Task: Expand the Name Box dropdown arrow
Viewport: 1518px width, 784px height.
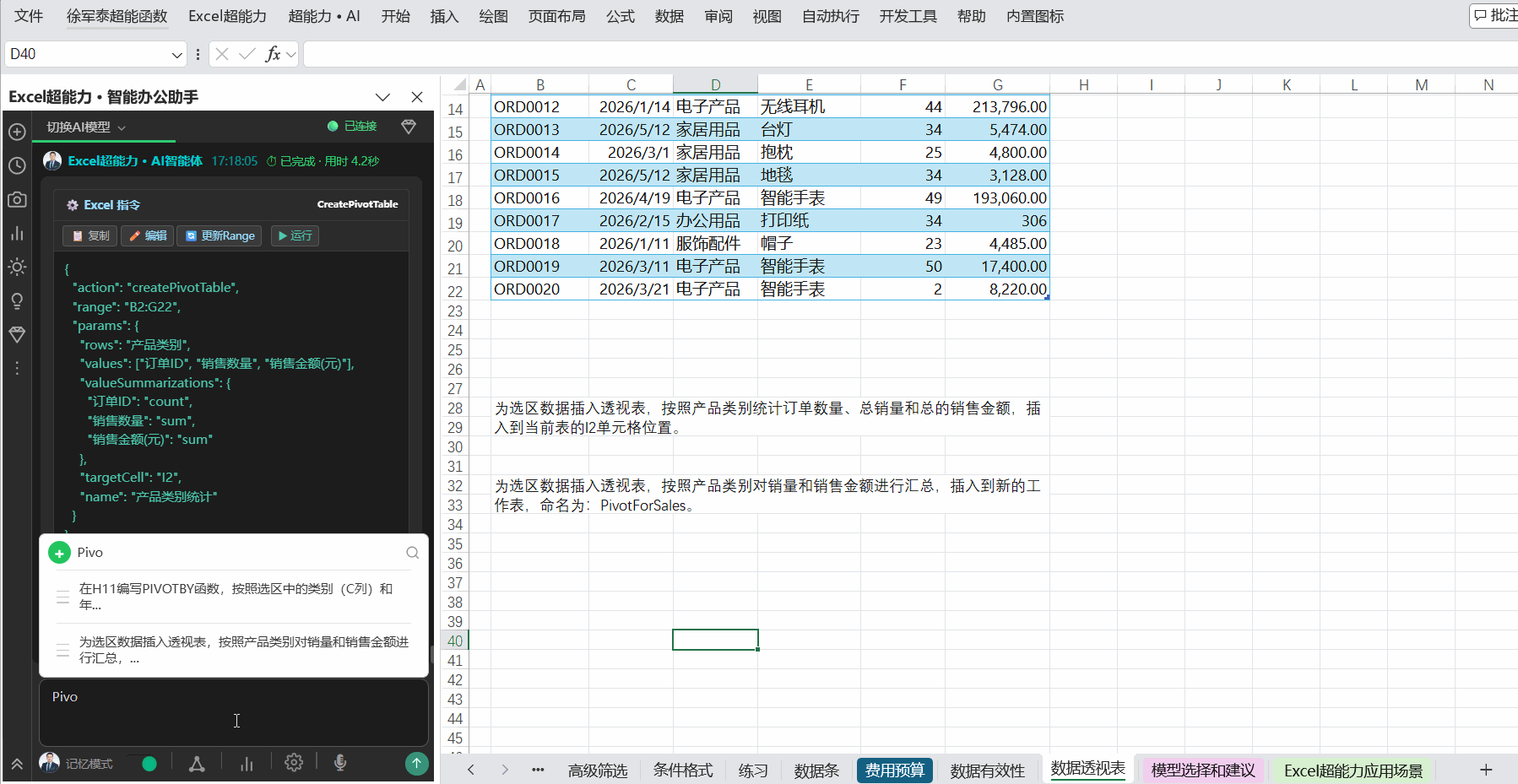Action: (x=176, y=55)
